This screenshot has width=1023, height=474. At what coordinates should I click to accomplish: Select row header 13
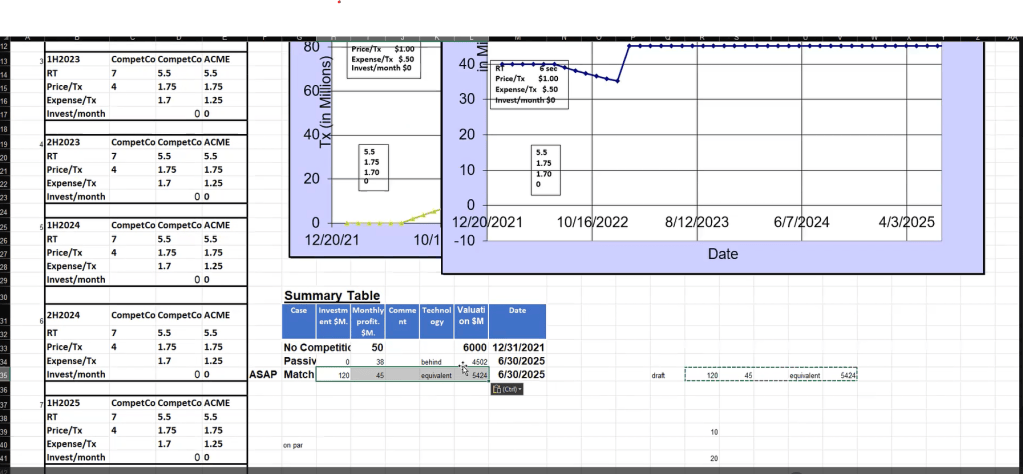point(5,61)
